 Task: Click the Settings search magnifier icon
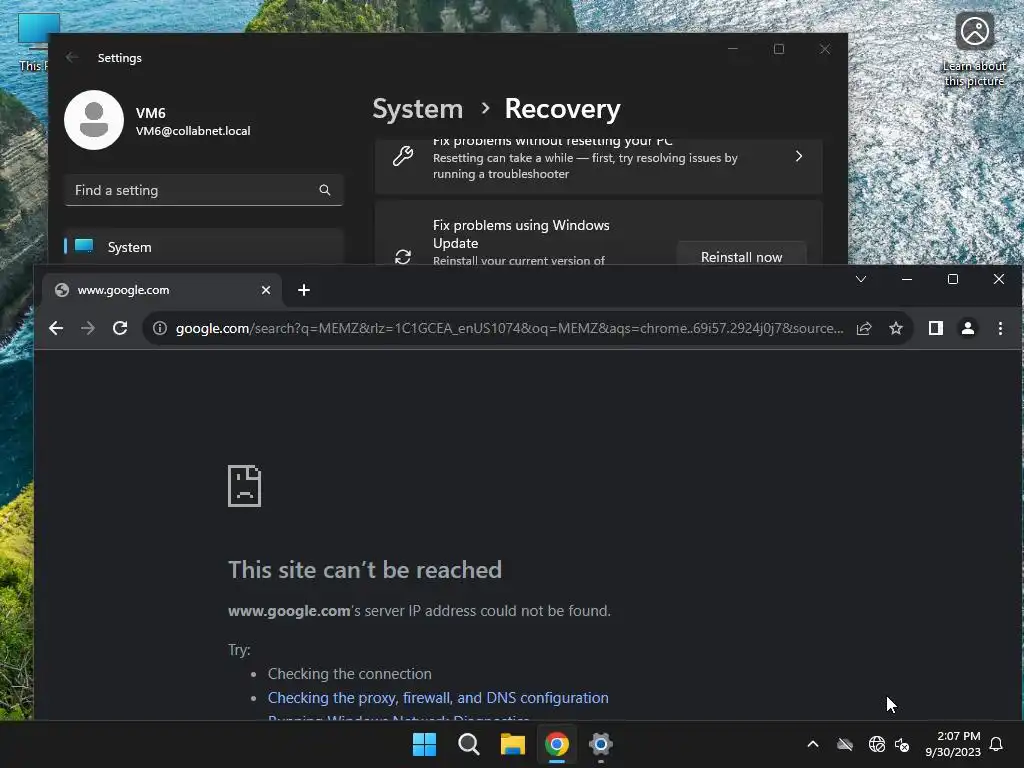tap(325, 190)
